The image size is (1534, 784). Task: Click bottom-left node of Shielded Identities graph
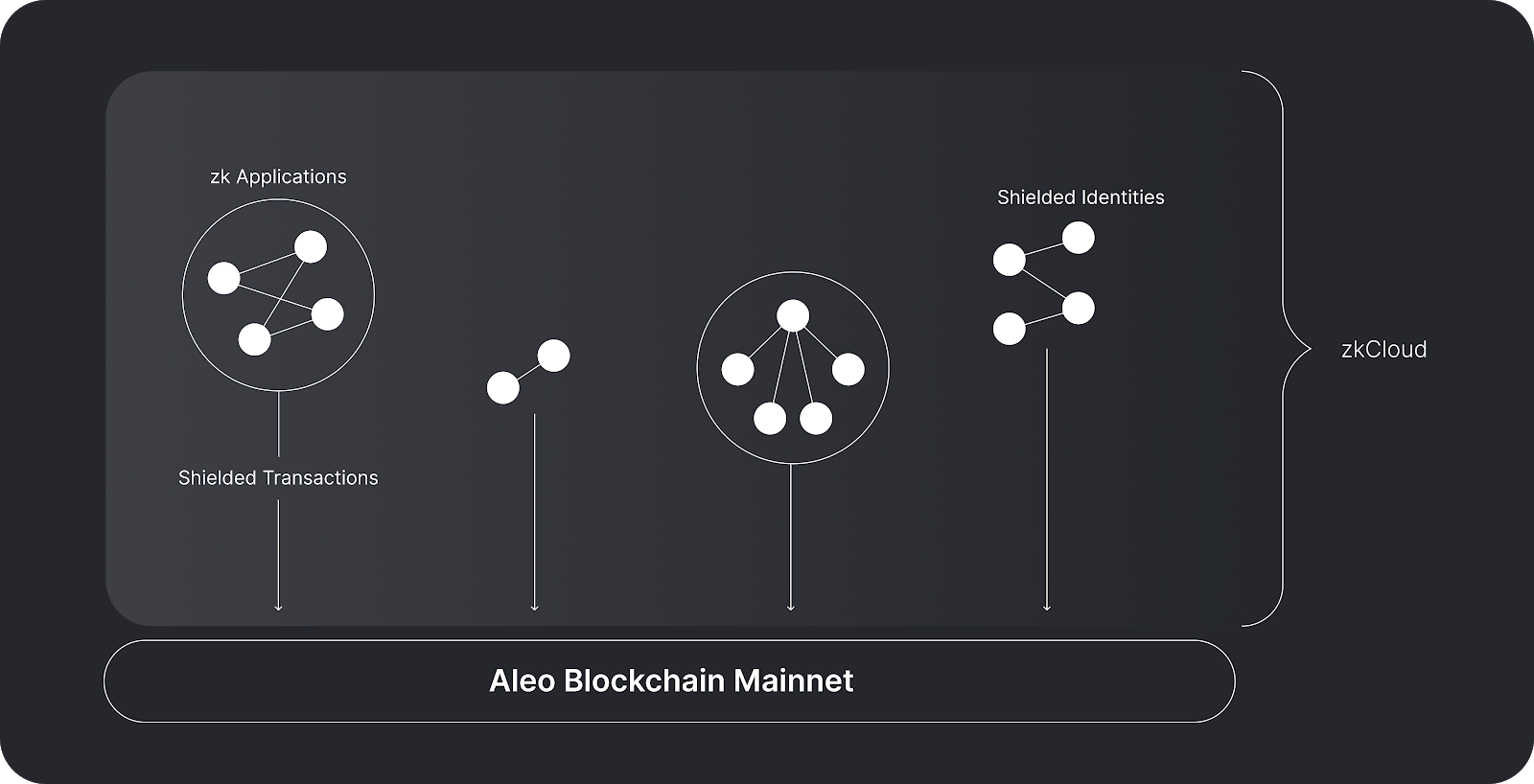(1010, 329)
